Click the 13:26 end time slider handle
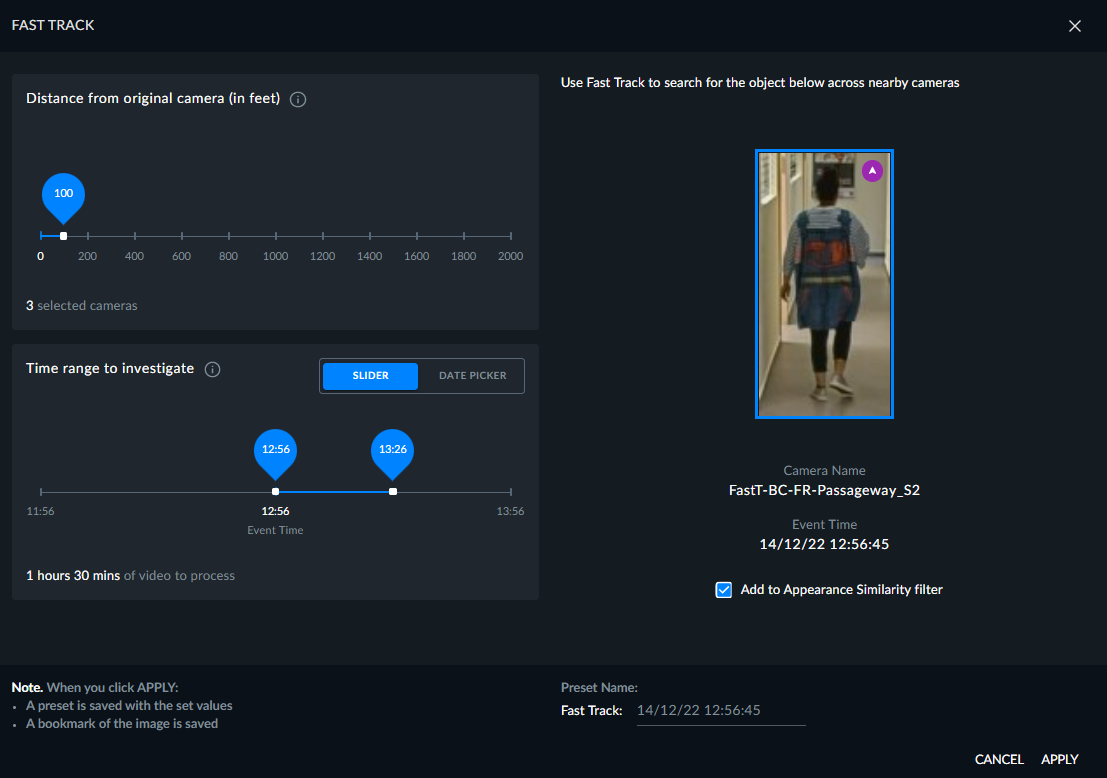Image resolution: width=1107 pixels, height=778 pixels. pos(393,491)
